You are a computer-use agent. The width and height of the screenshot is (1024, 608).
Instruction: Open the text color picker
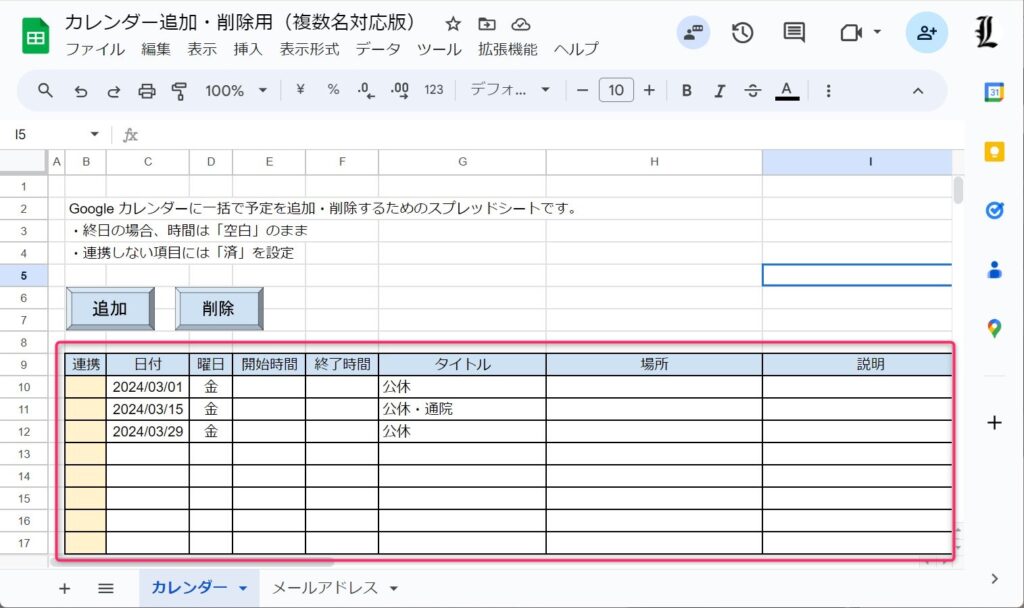pyautogui.click(x=787, y=91)
